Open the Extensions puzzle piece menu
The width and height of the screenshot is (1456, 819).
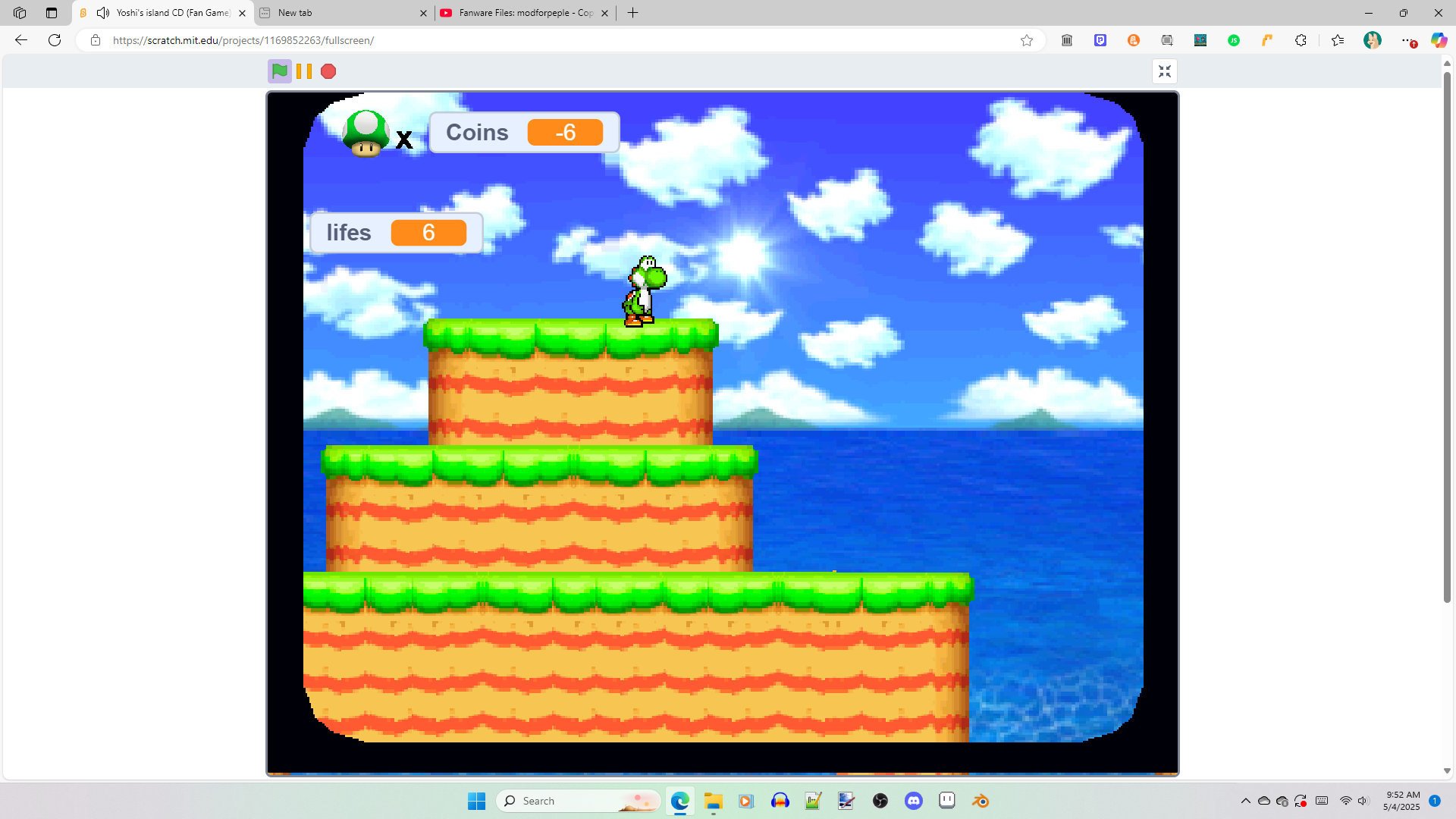[1301, 40]
